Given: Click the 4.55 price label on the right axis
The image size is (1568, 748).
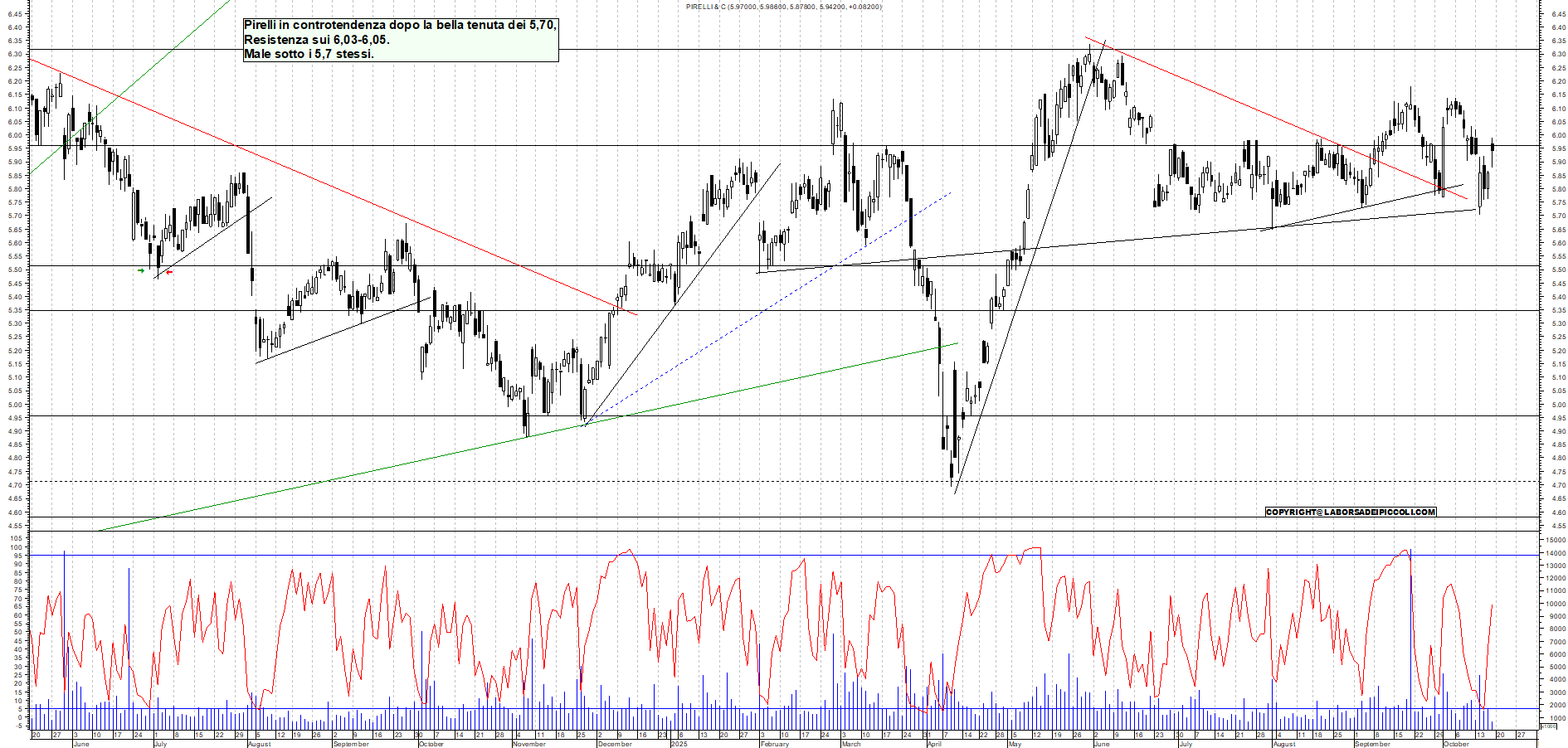Looking at the screenshot, I should pyautogui.click(x=1558, y=526).
